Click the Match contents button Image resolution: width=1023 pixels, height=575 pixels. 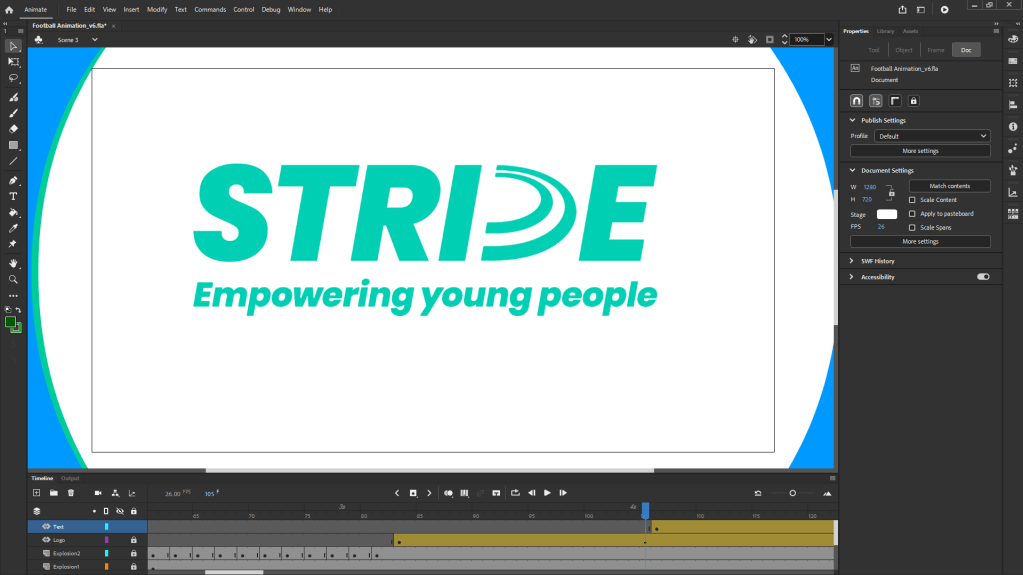(949, 186)
